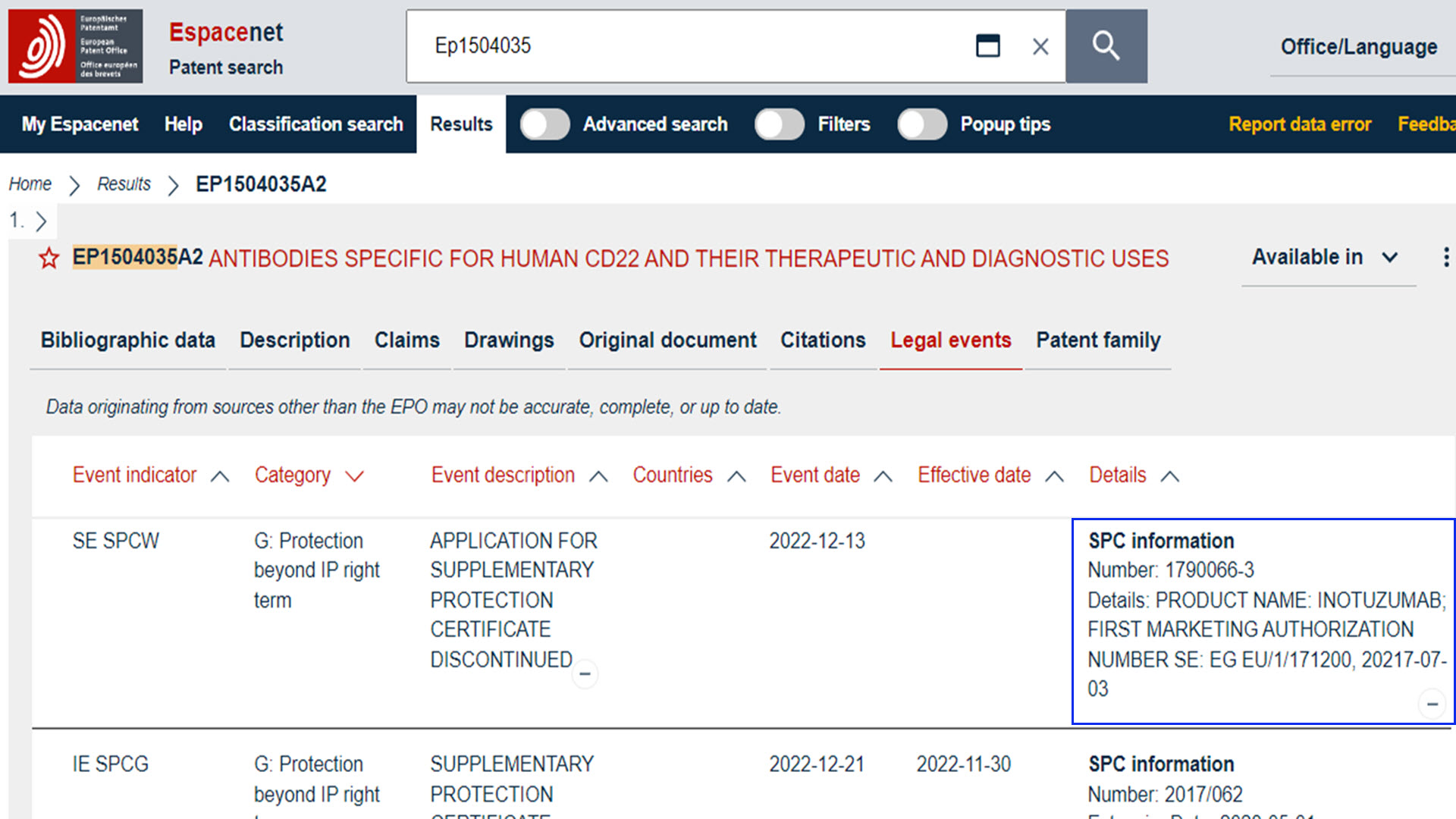Star EP1504035A2 as a favorite
Viewport: 1456px width, 819px height.
point(49,259)
